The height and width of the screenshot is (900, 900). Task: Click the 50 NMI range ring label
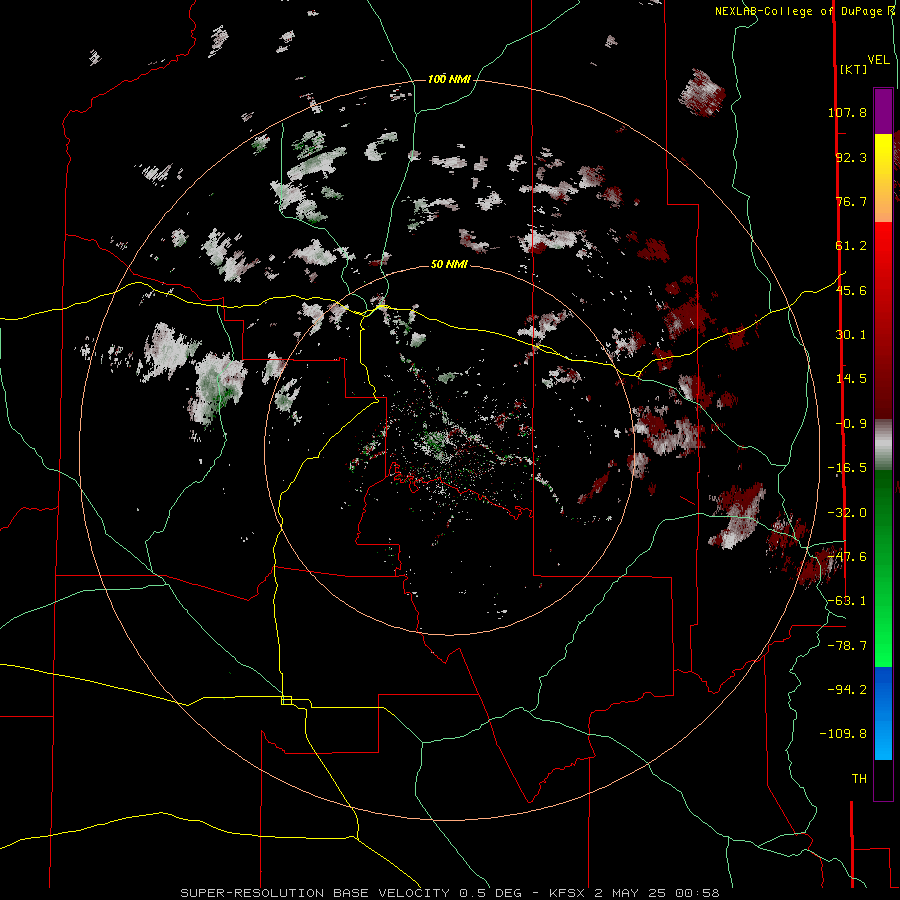click(x=449, y=265)
